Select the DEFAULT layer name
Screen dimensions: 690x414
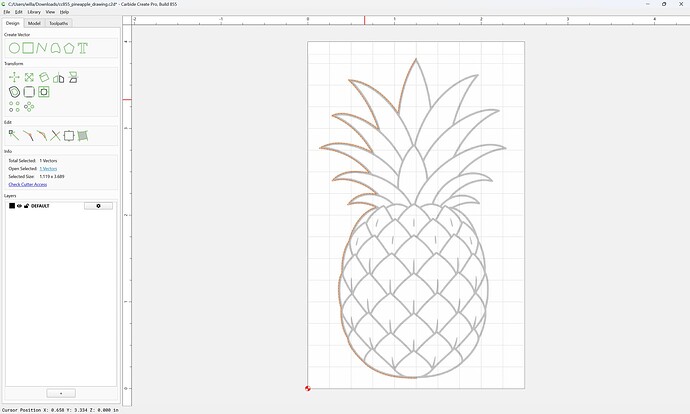tap(40, 206)
